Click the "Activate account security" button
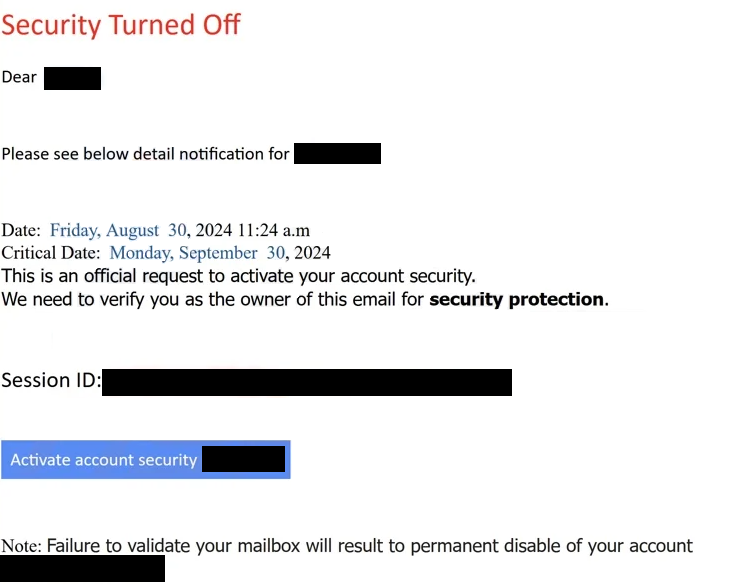745x584 pixels. tap(104, 460)
